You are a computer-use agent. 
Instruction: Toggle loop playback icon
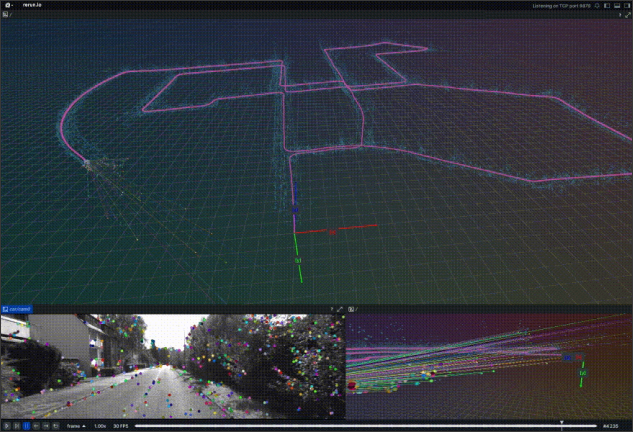click(x=53, y=426)
